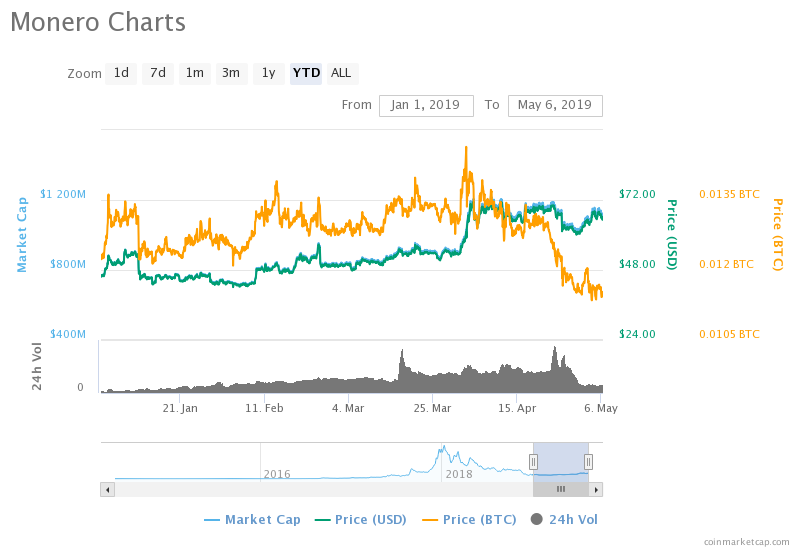Click the $72.00 price label
The width and height of the screenshot is (800, 550).
pyautogui.click(x=637, y=194)
